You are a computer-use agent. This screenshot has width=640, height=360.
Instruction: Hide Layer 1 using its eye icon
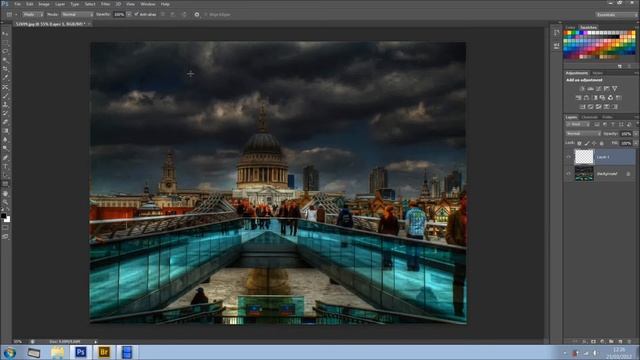[x=569, y=157]
